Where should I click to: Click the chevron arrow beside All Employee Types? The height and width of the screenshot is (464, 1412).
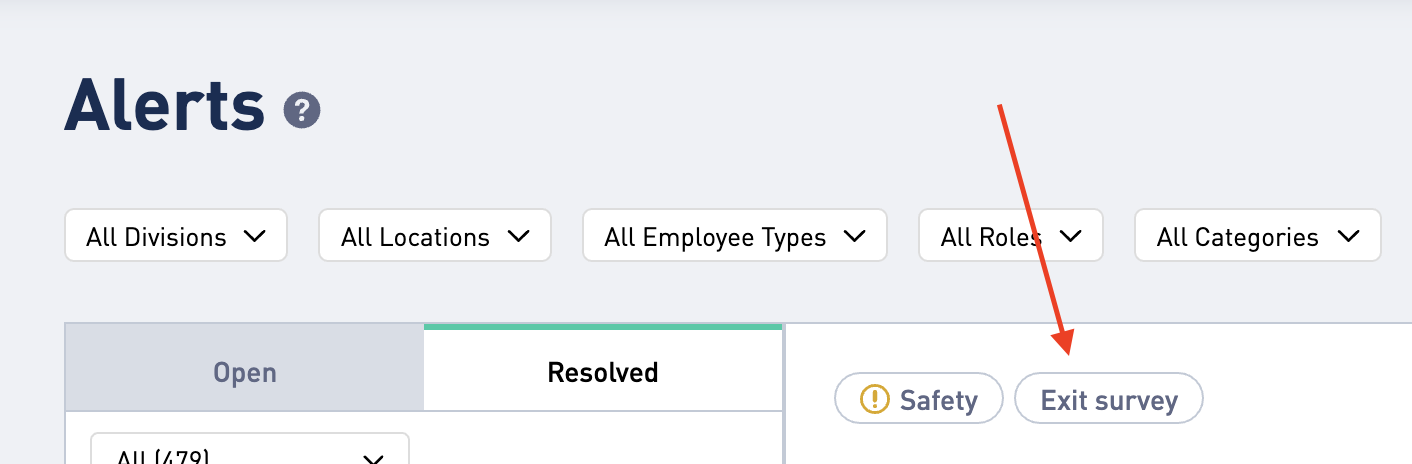coord(854,237)
